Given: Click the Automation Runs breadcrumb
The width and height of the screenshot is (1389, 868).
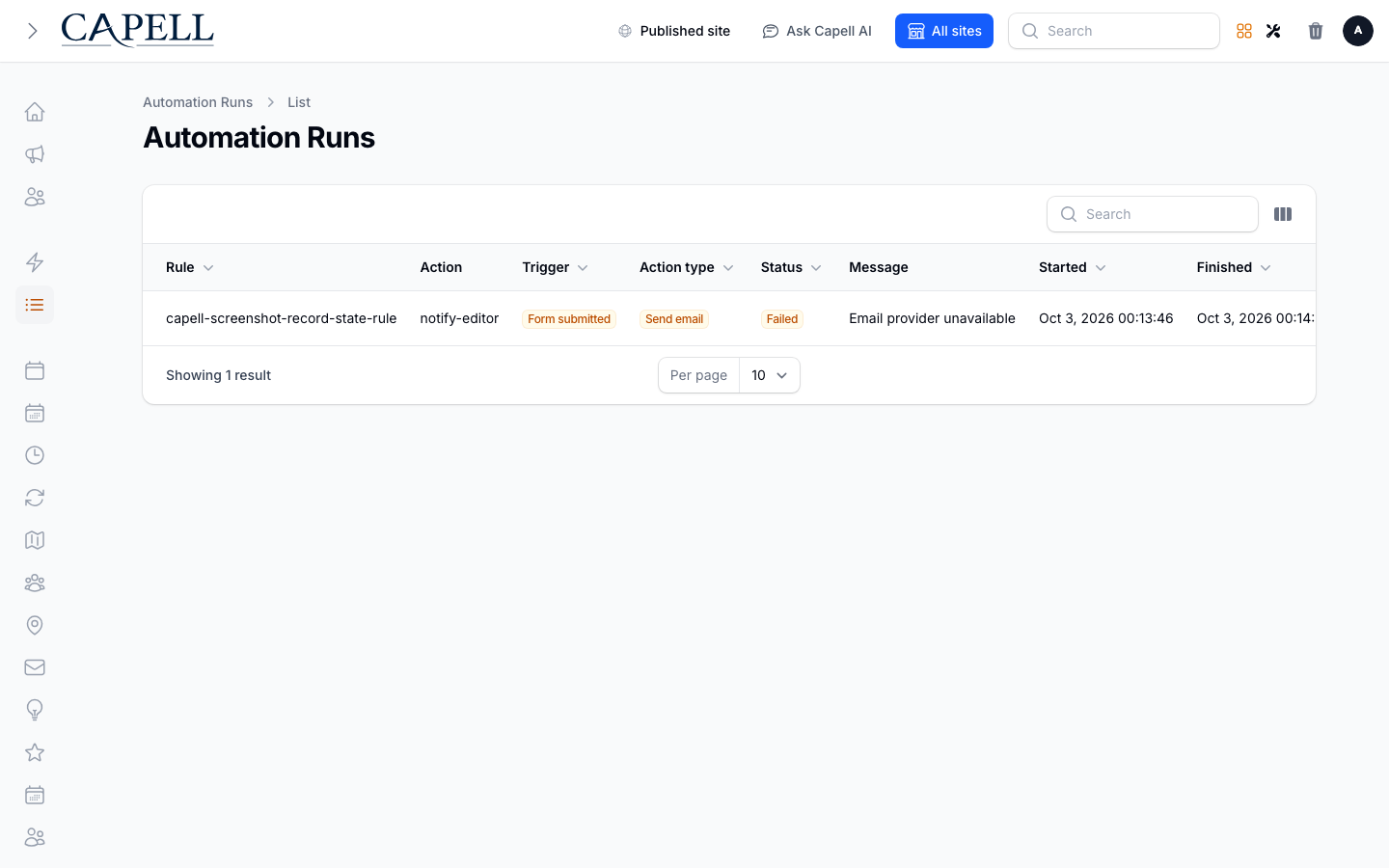Looking at the screenshot, I should pos(198,102).
